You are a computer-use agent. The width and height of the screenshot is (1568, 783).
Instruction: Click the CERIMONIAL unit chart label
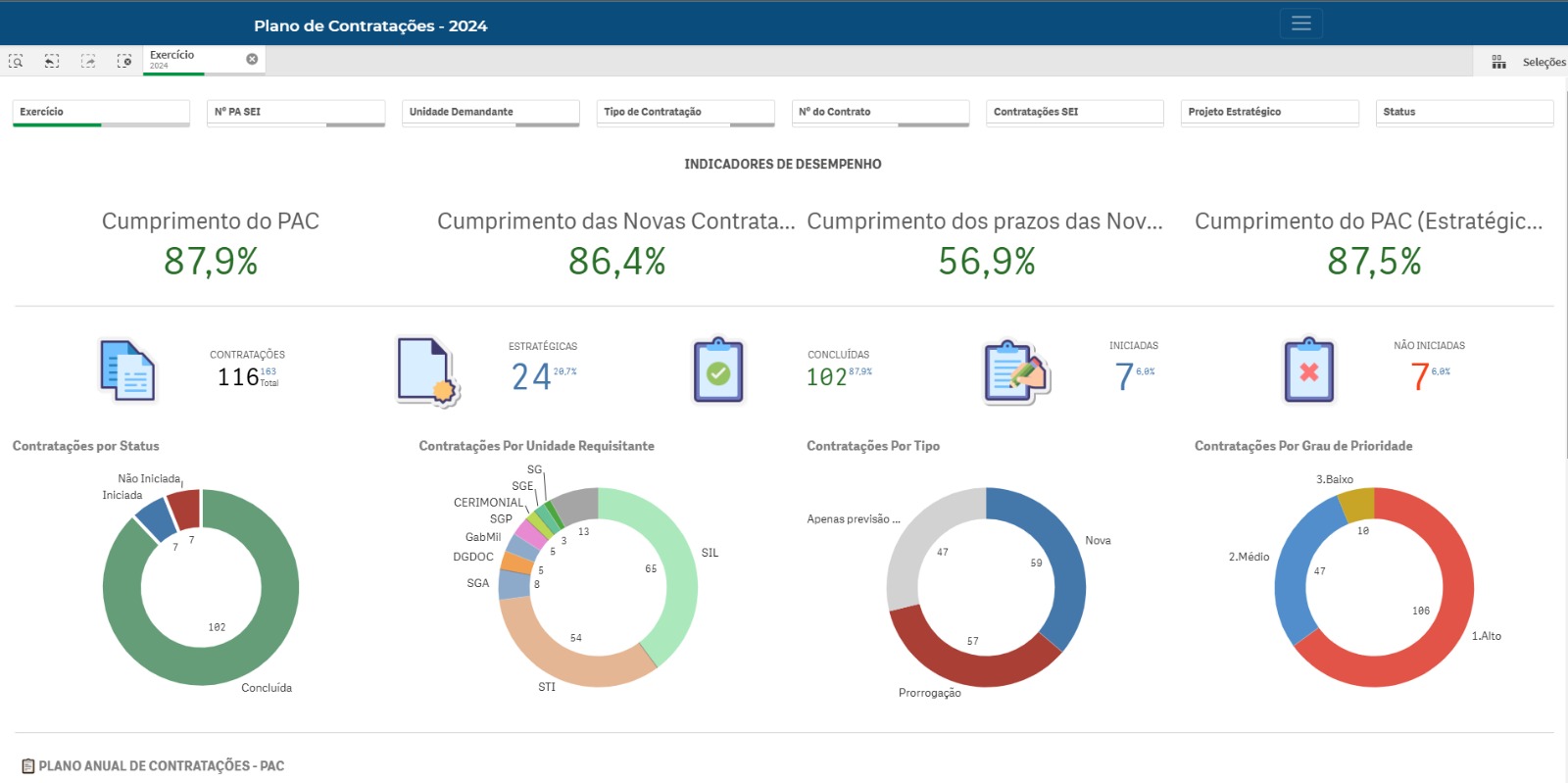[x=488, y=503]
